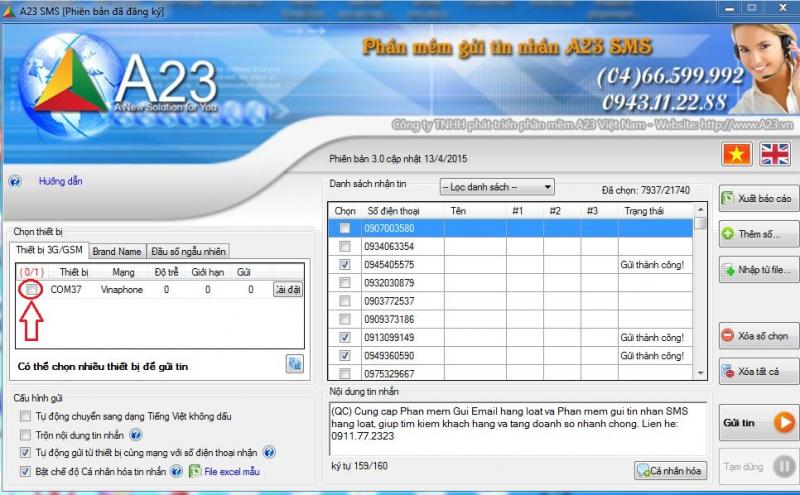The height and width of the screenshot is (495, 800).
Task: Open the File excel mẫu icon
Action: coord(196,471)
